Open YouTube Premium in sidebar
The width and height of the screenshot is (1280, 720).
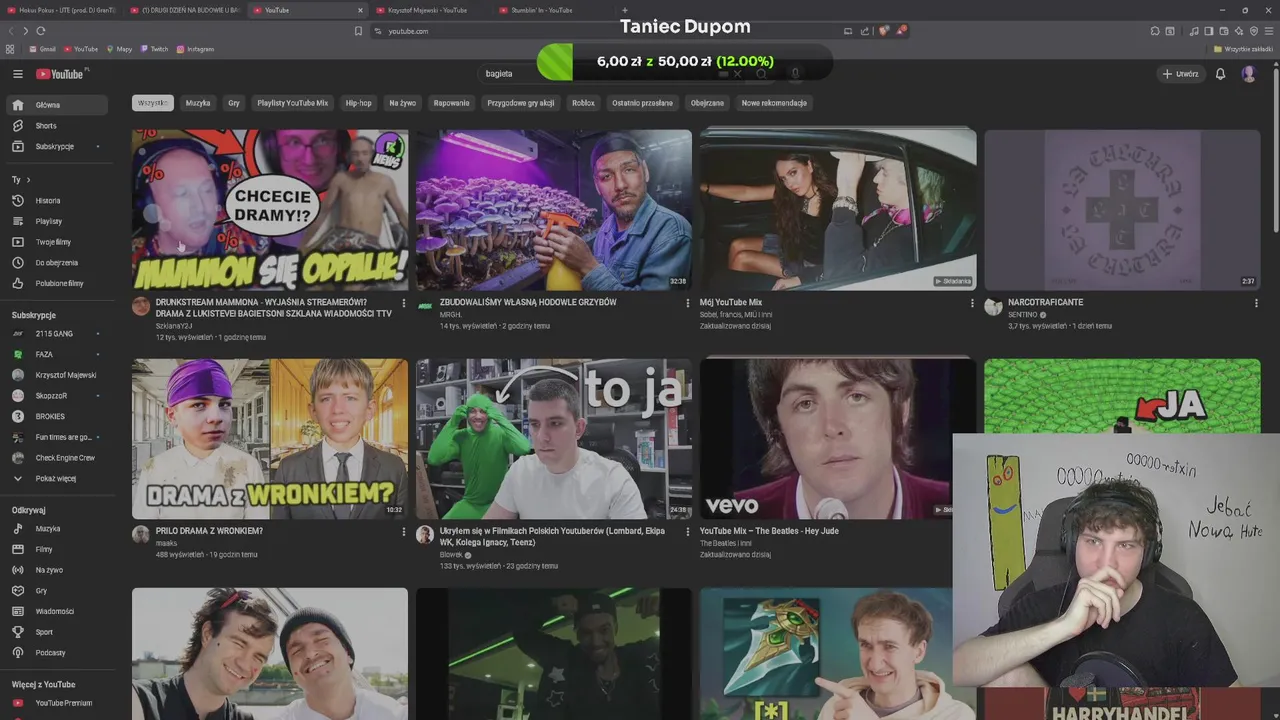point(56,703)
